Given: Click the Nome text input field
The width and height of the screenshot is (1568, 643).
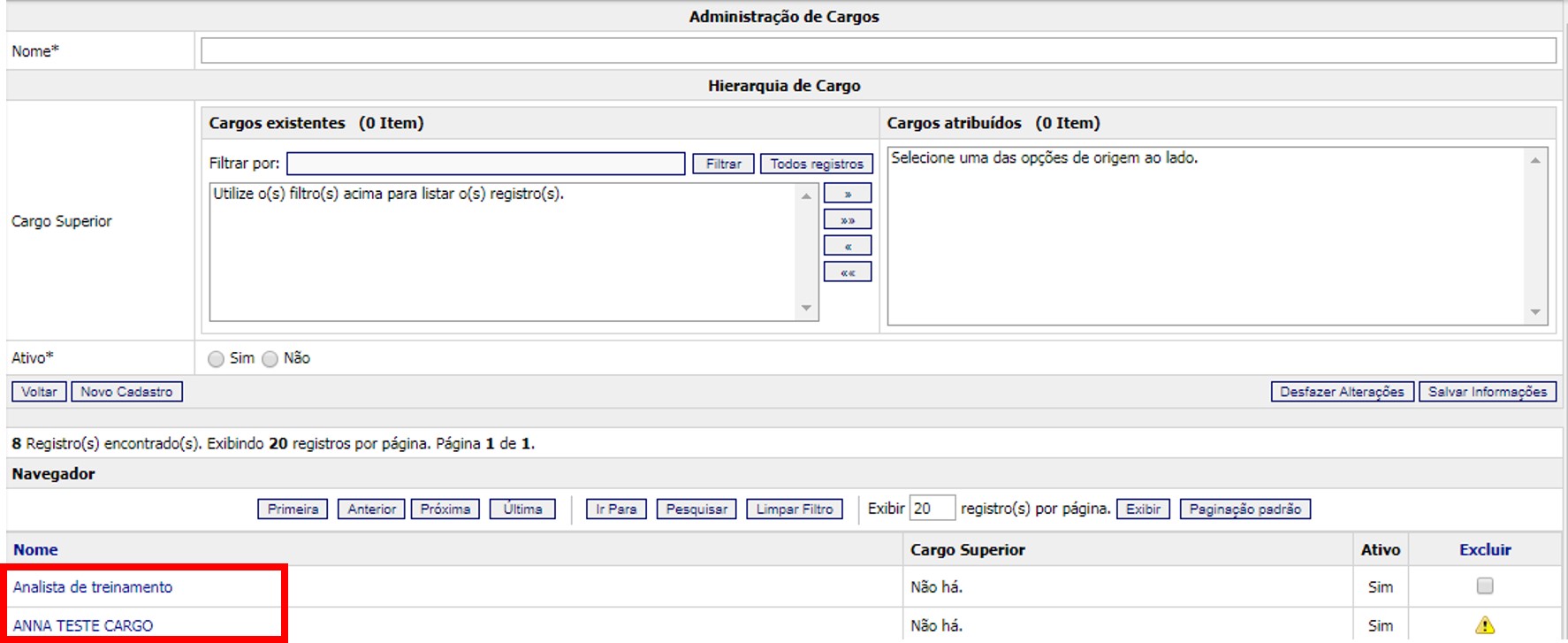Looking at the screenshot, I should (878, 51).
